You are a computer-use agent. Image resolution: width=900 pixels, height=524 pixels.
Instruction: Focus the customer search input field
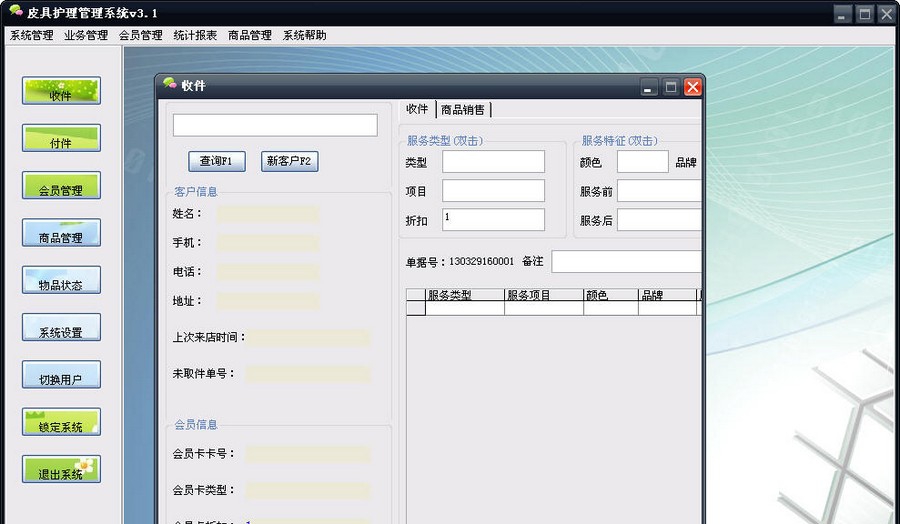click(x=275, y=125)
